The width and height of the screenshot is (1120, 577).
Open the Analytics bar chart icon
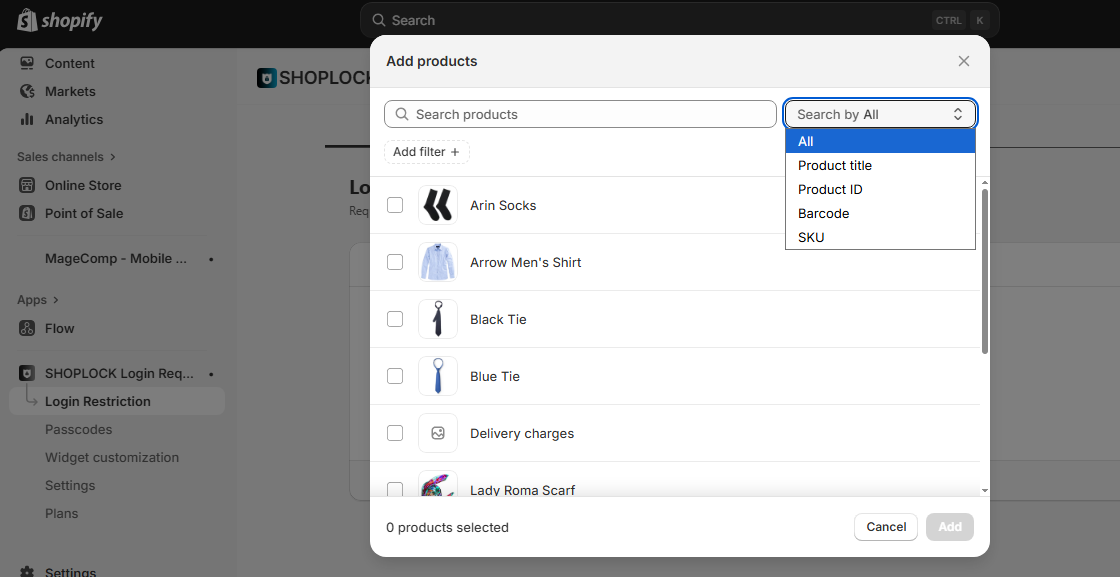(27, 119)
